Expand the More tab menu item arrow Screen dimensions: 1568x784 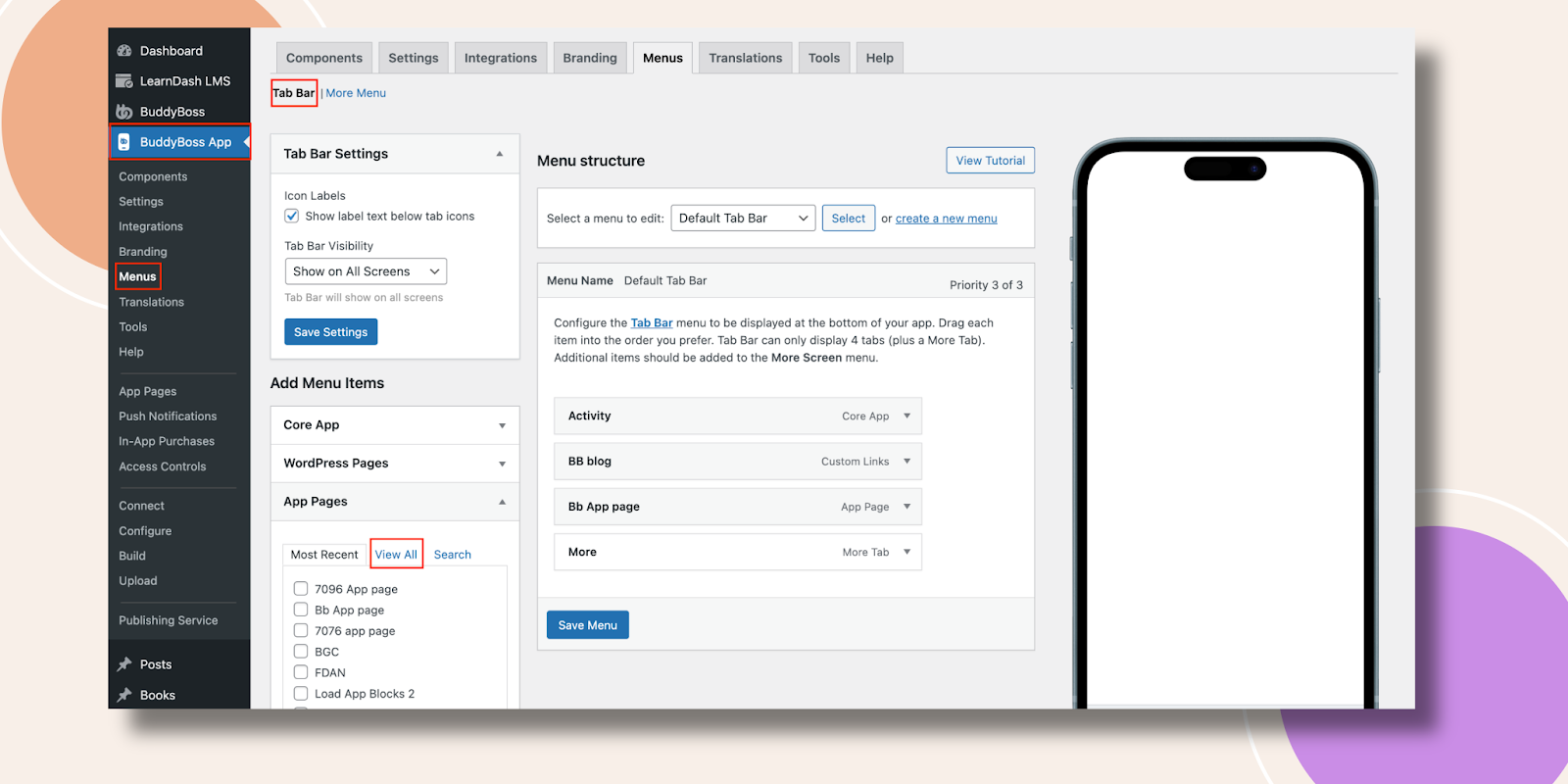[906, 552]
